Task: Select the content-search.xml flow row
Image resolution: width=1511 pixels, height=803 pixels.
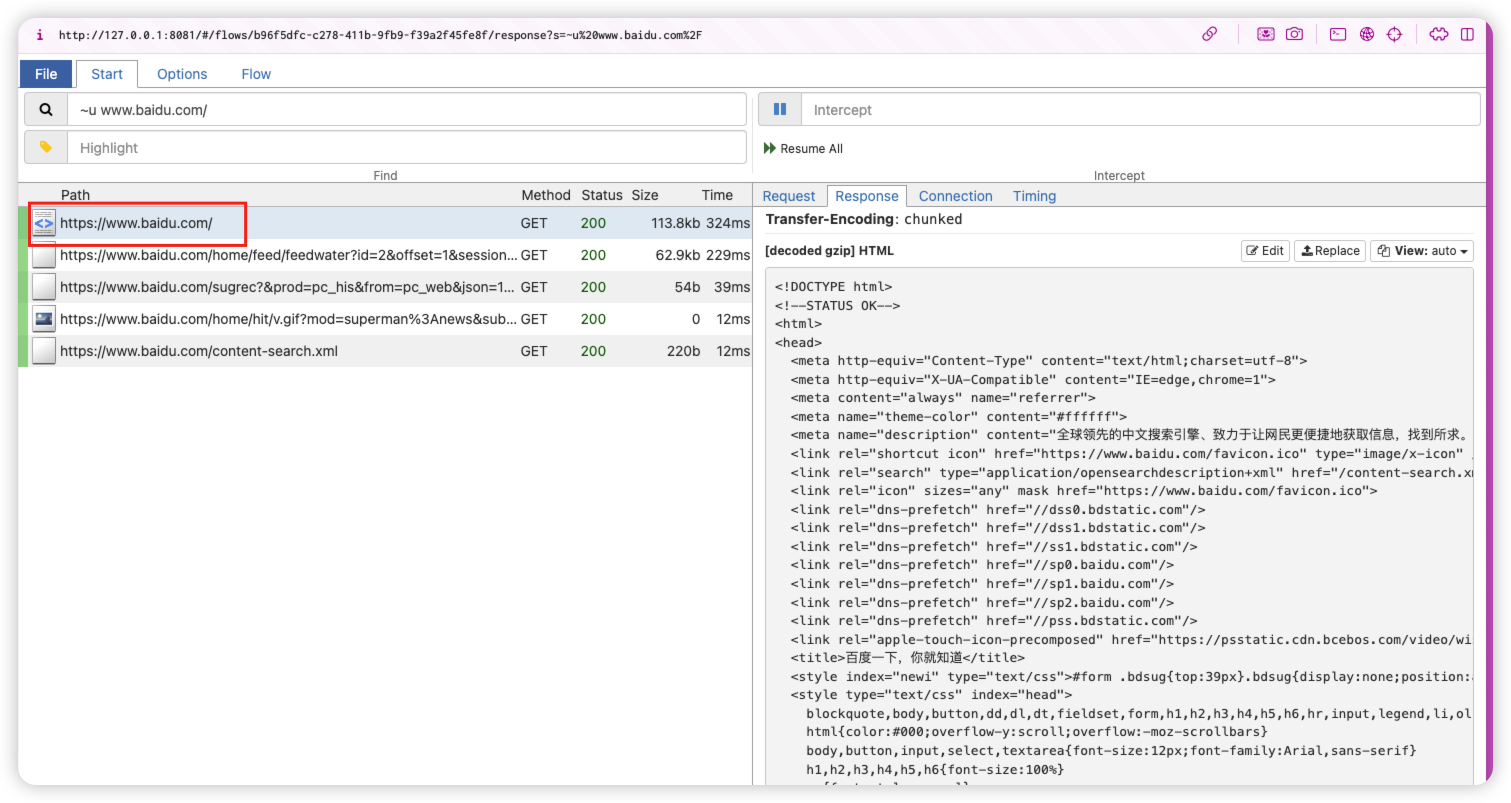Action: [x=385, y=351]
